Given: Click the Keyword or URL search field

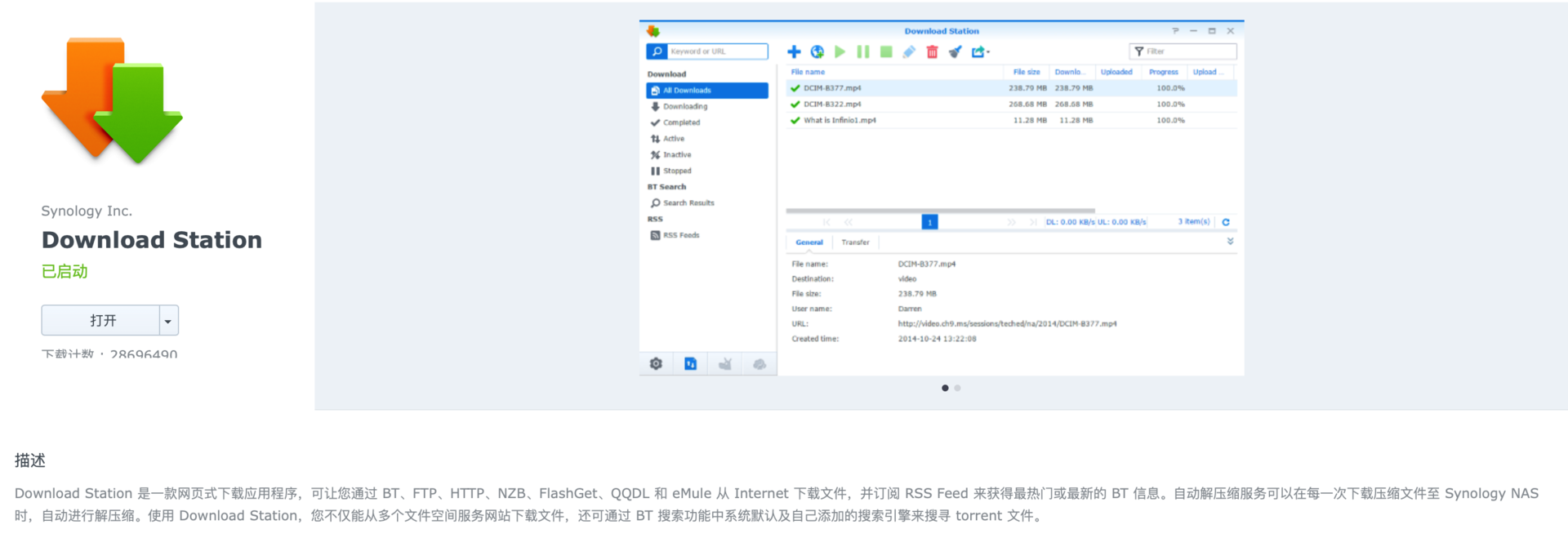Looking at the screenshot, I should (718, 51).
